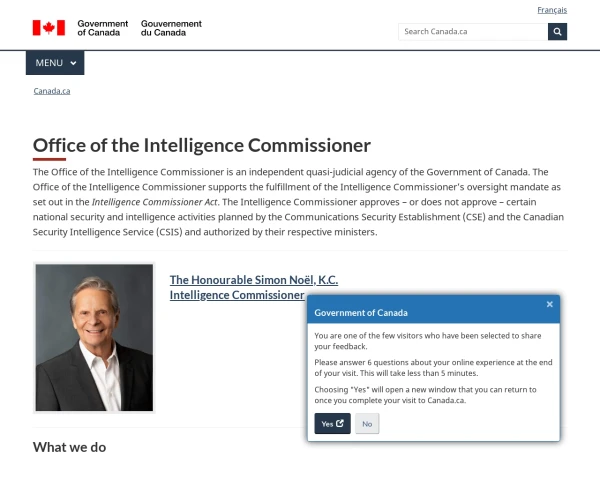The width and height of the screenshot is (600, 480).
Task: Click the Intelligence Commissioner title link text
Action: tap(236, 296)
